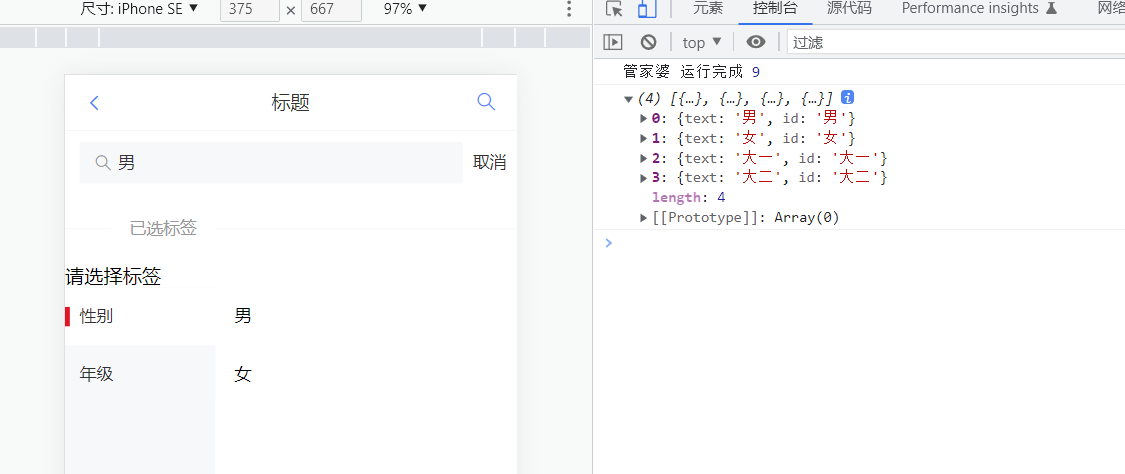Click the 过滤 console filter field
The height and width of the screenshot is (474, 1125).
pyautogui.click(x=950, y=42)
